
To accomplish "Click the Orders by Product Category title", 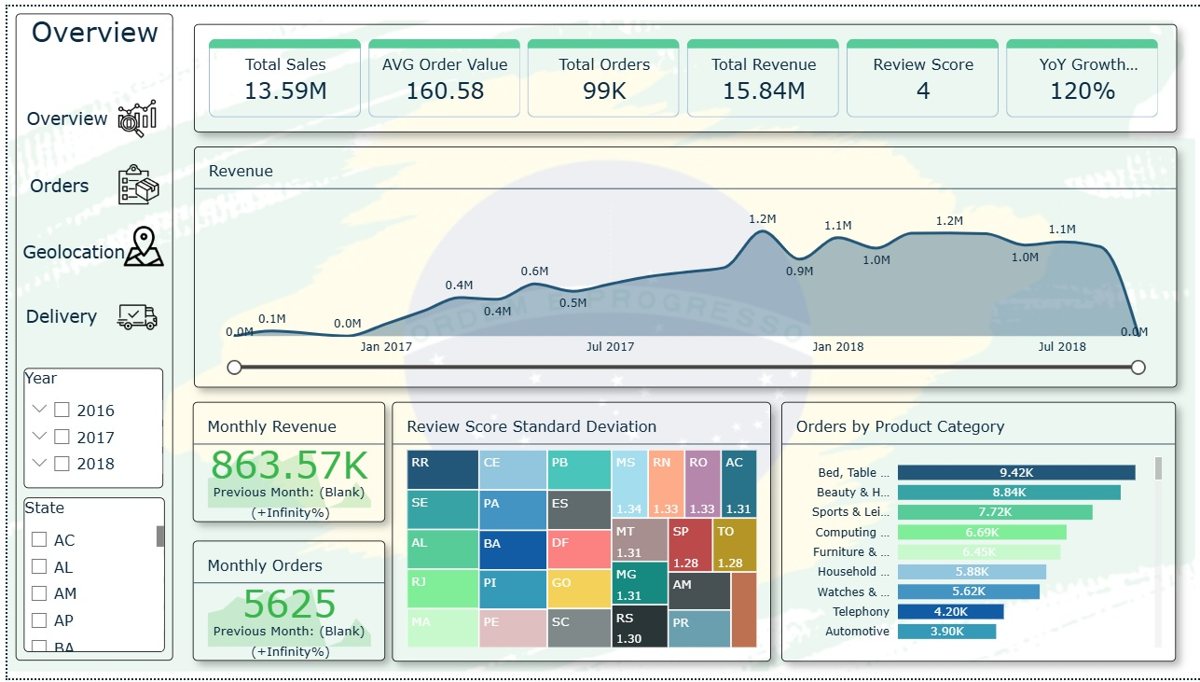I will pos(900,427).
